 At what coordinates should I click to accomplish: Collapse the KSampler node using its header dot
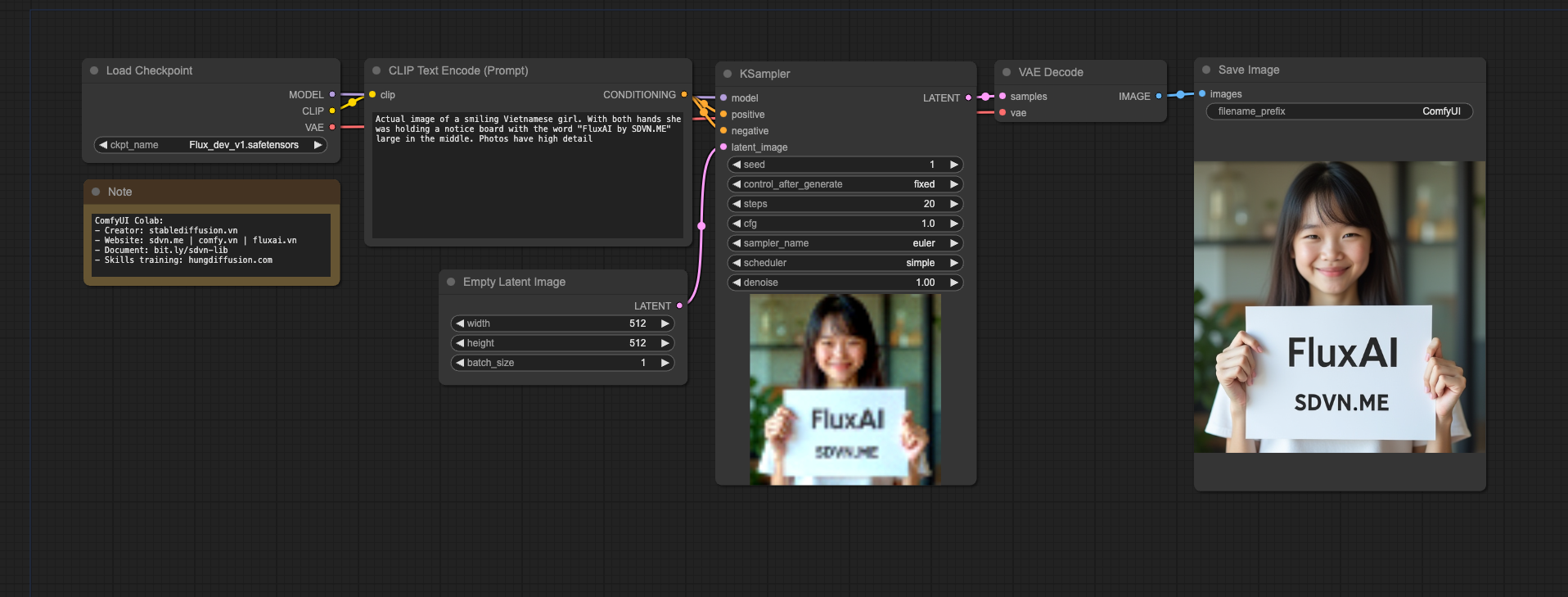click(x=728, y=74)
